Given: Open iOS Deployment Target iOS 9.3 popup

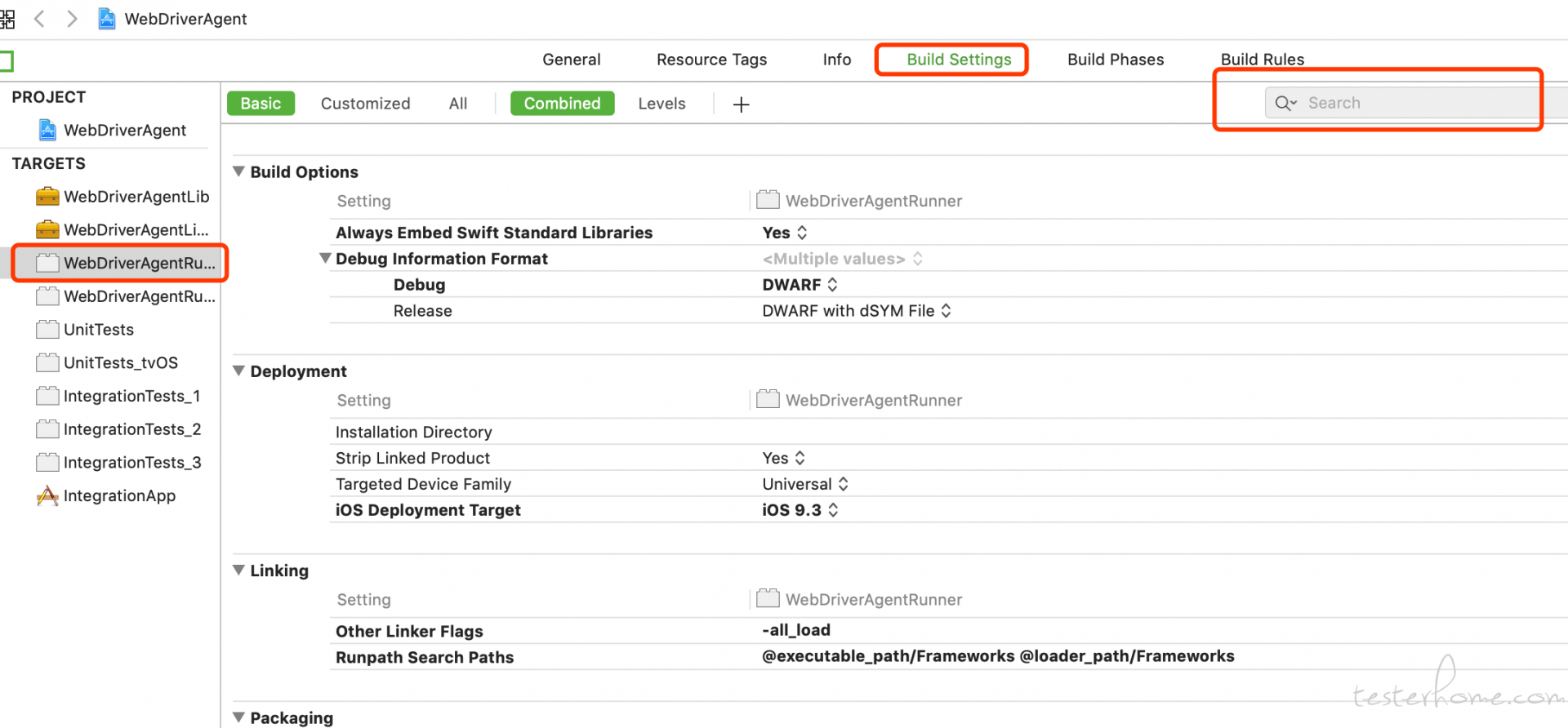Looking at the screenshot, I should pos(800,510).
